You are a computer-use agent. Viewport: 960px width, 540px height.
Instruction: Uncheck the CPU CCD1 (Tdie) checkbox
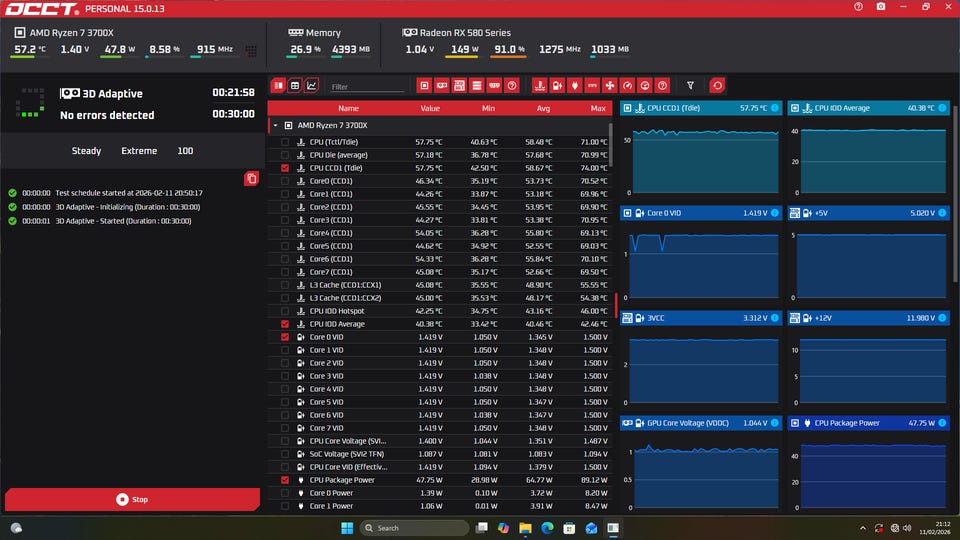[285, 168]
